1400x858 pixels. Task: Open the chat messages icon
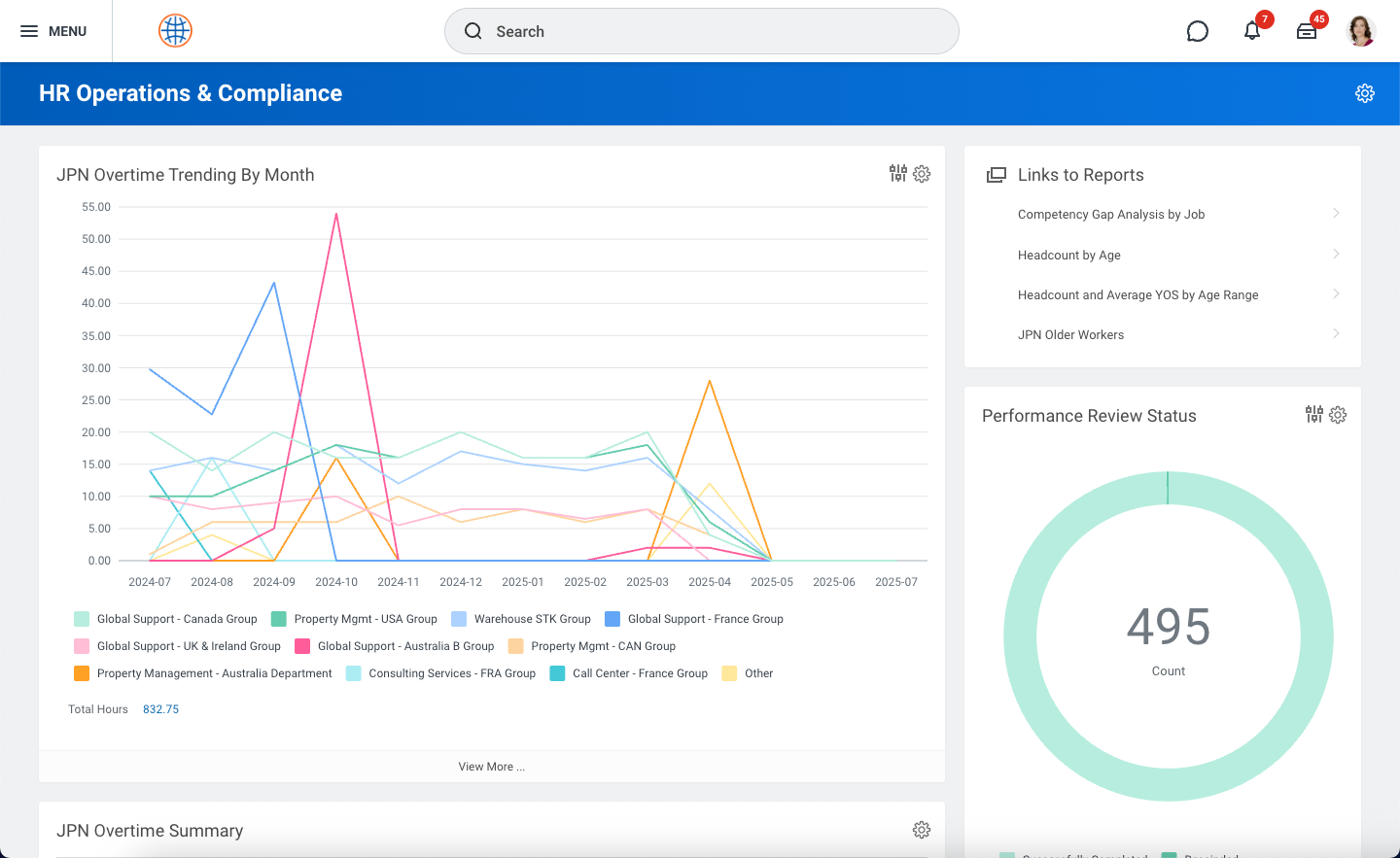(1197, 31)
